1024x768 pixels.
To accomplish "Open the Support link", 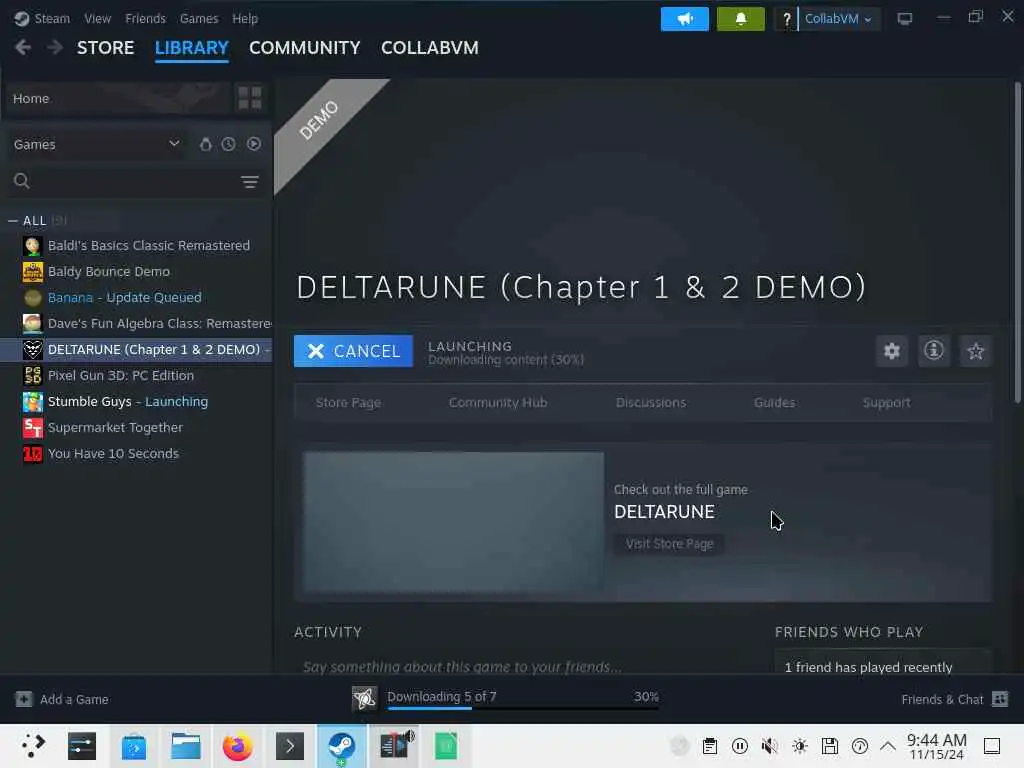I will pos(886,402).
